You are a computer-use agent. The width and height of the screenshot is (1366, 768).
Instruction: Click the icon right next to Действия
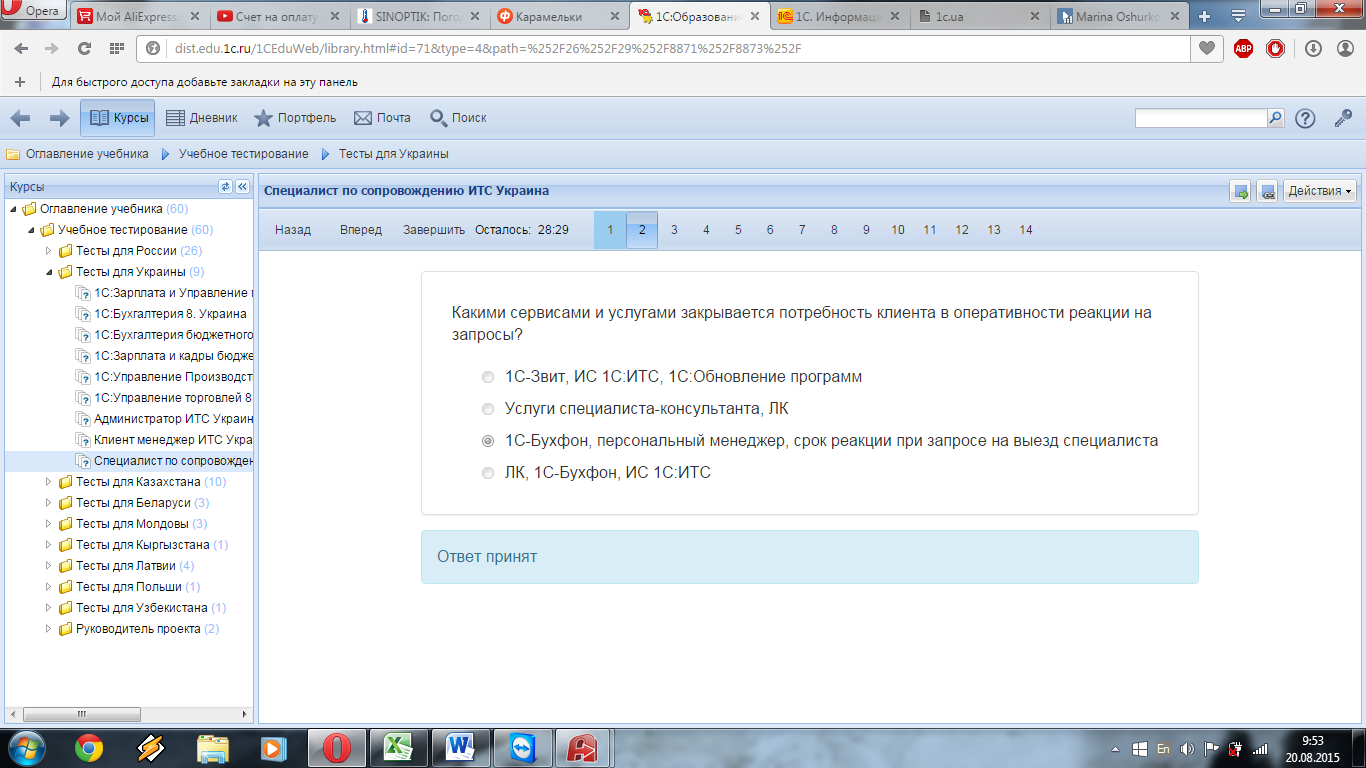point(1267,191)
